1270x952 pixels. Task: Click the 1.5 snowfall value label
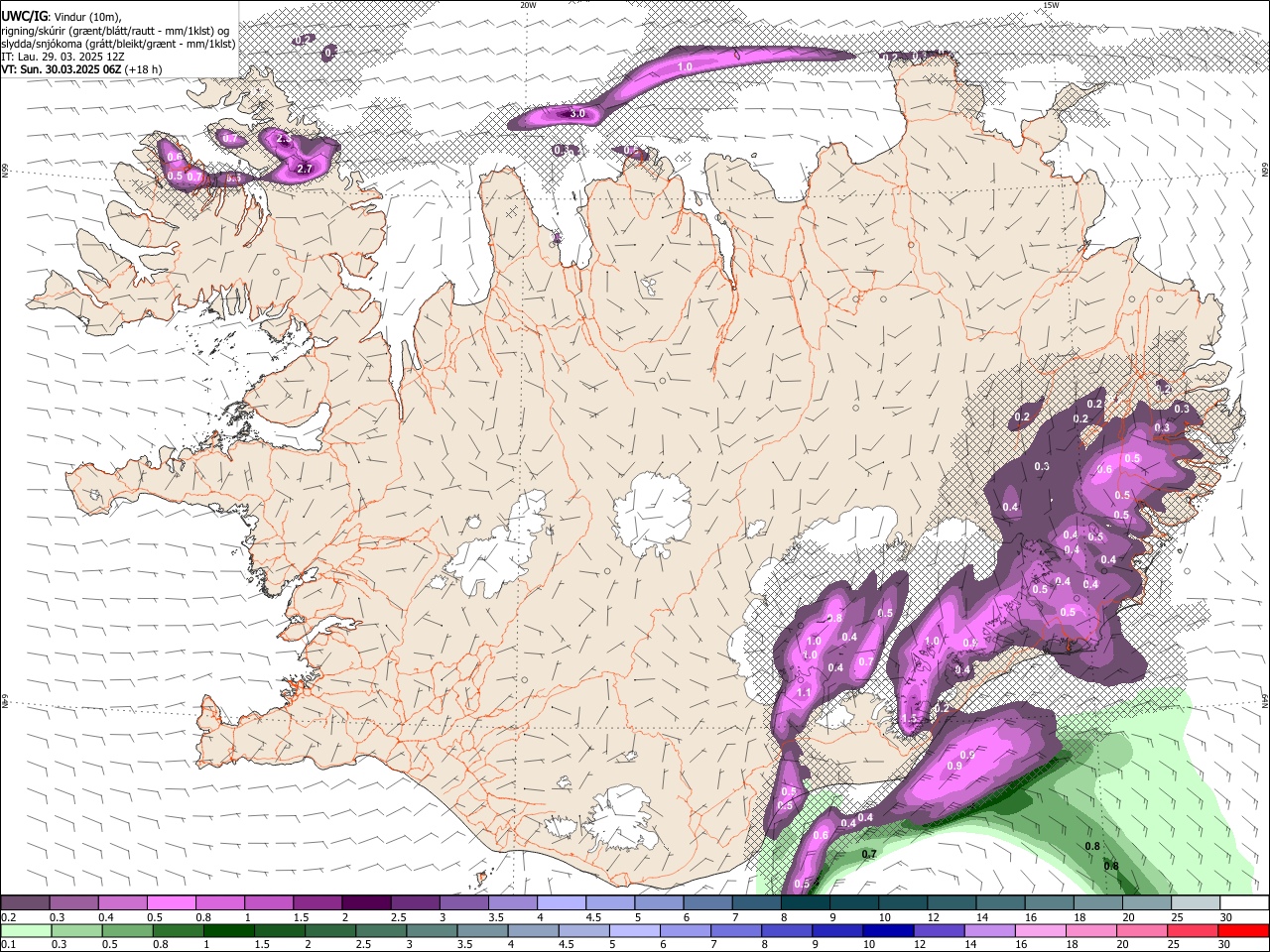tap(910, 719)
